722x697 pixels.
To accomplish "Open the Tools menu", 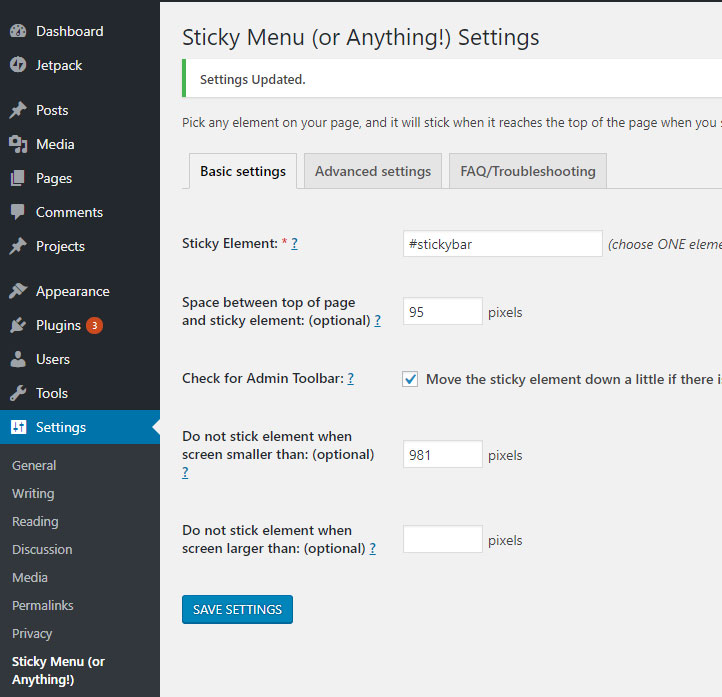I will pyautogui.click(x=52, y=394).
